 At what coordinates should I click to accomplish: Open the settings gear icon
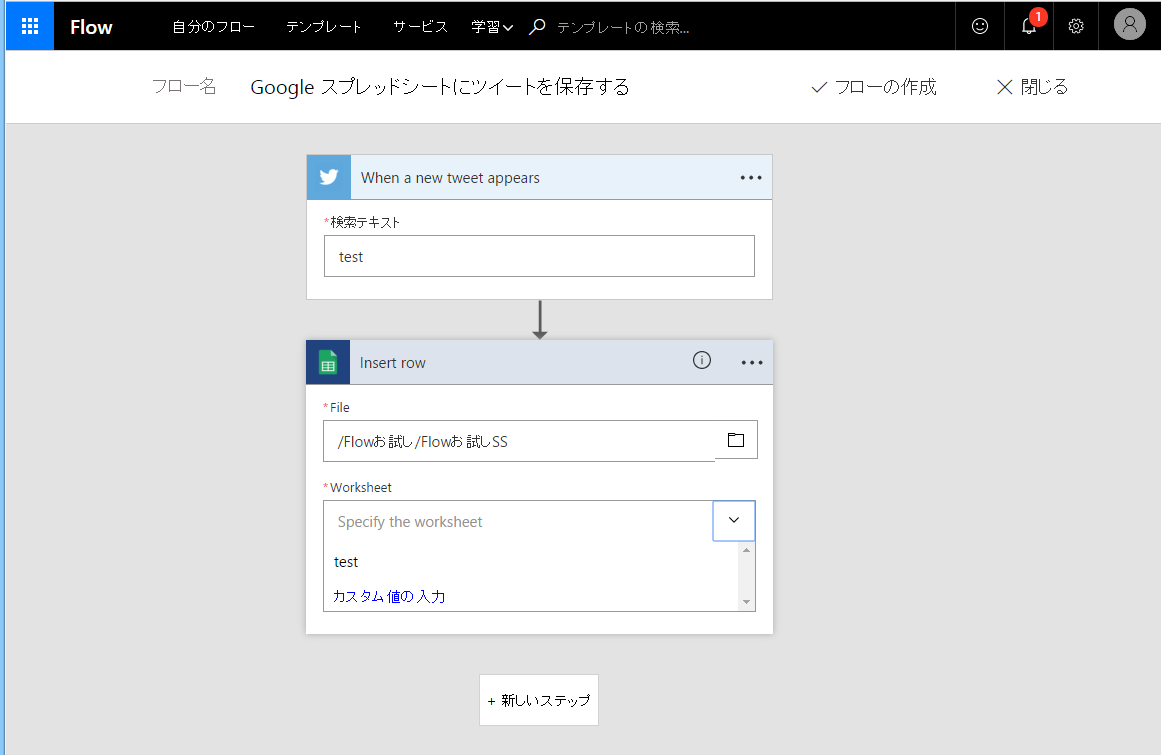click(x=1076, y=27)
